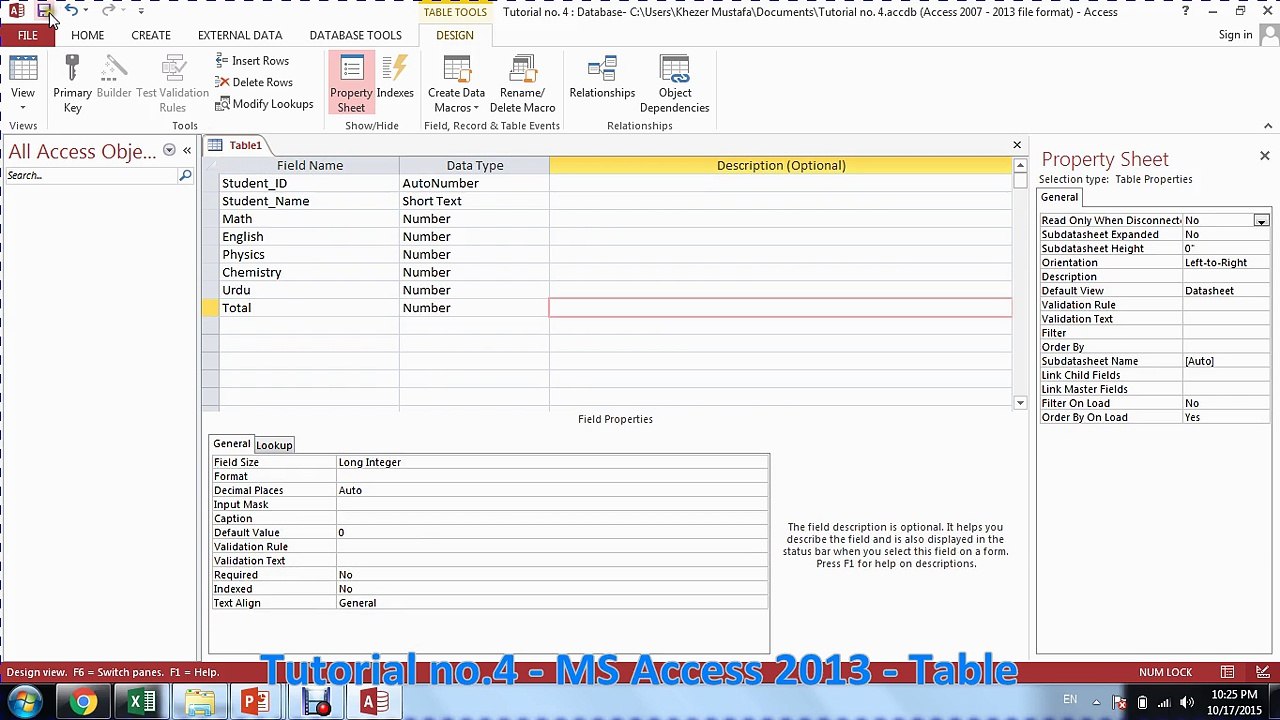Click the Required property value No
1280x720 pixels.
click(552, 575)
